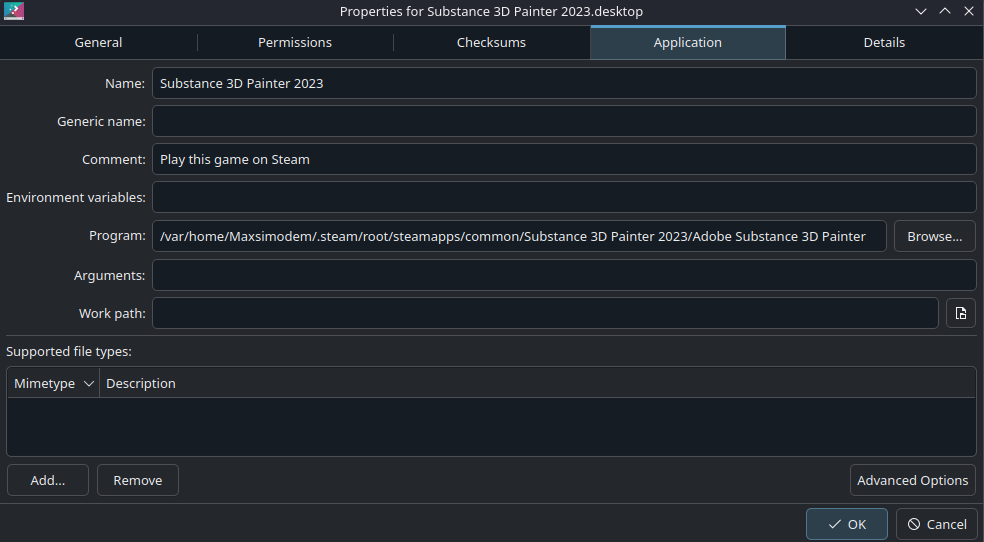Open the Permissions tab
The image size is (984, 542).
click(x=295, y=43)
